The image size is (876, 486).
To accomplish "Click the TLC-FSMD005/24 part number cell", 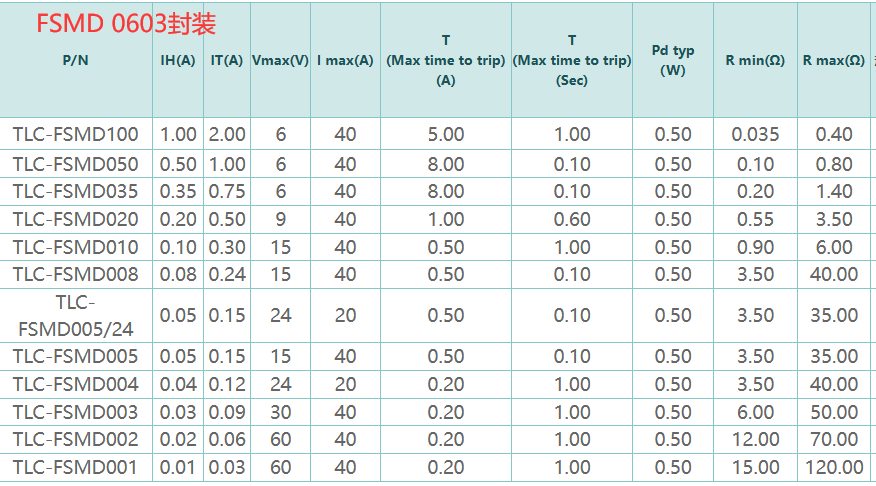I will click(76, 315).
